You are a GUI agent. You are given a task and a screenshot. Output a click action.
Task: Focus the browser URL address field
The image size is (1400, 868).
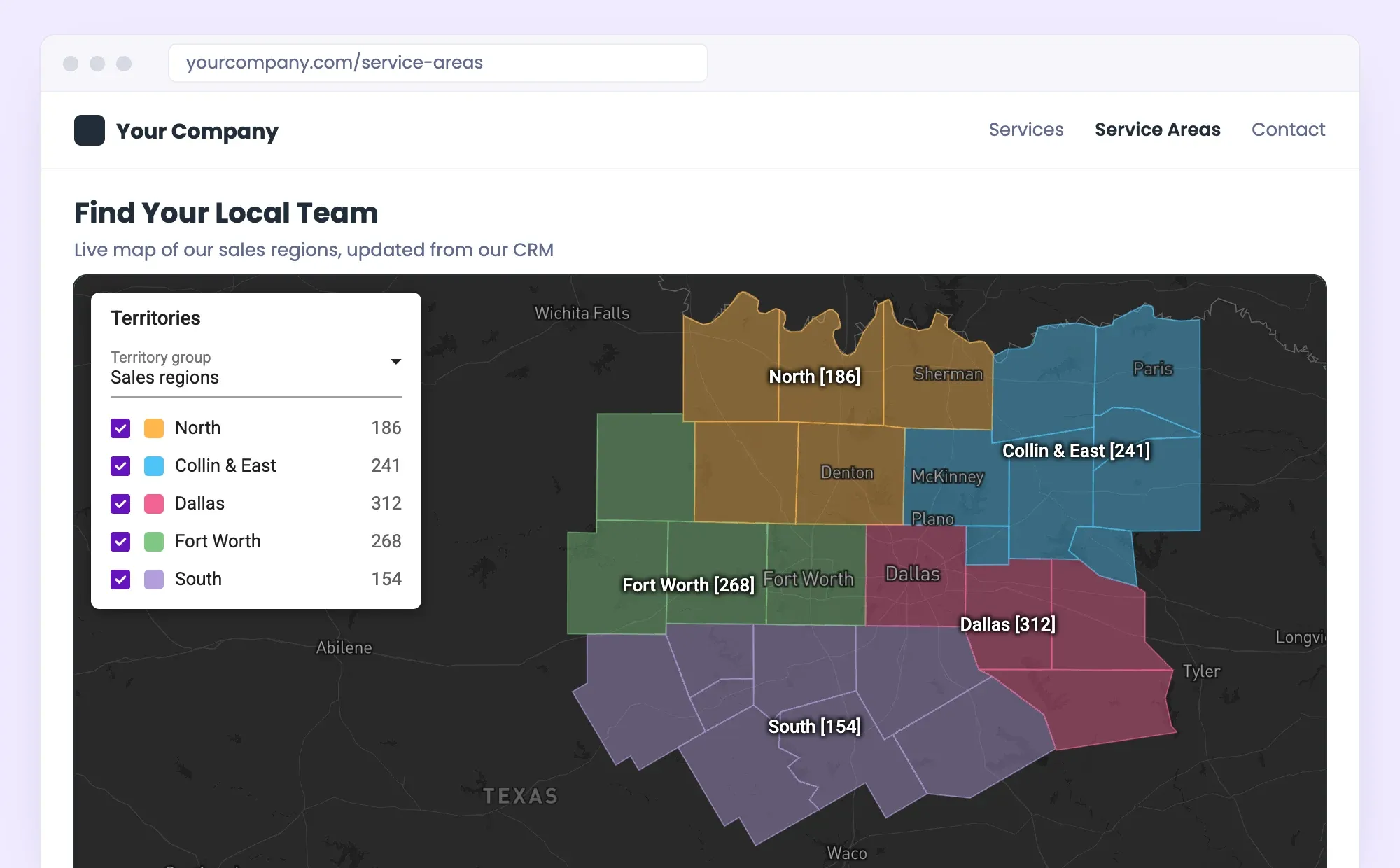(x=438, y=63)
